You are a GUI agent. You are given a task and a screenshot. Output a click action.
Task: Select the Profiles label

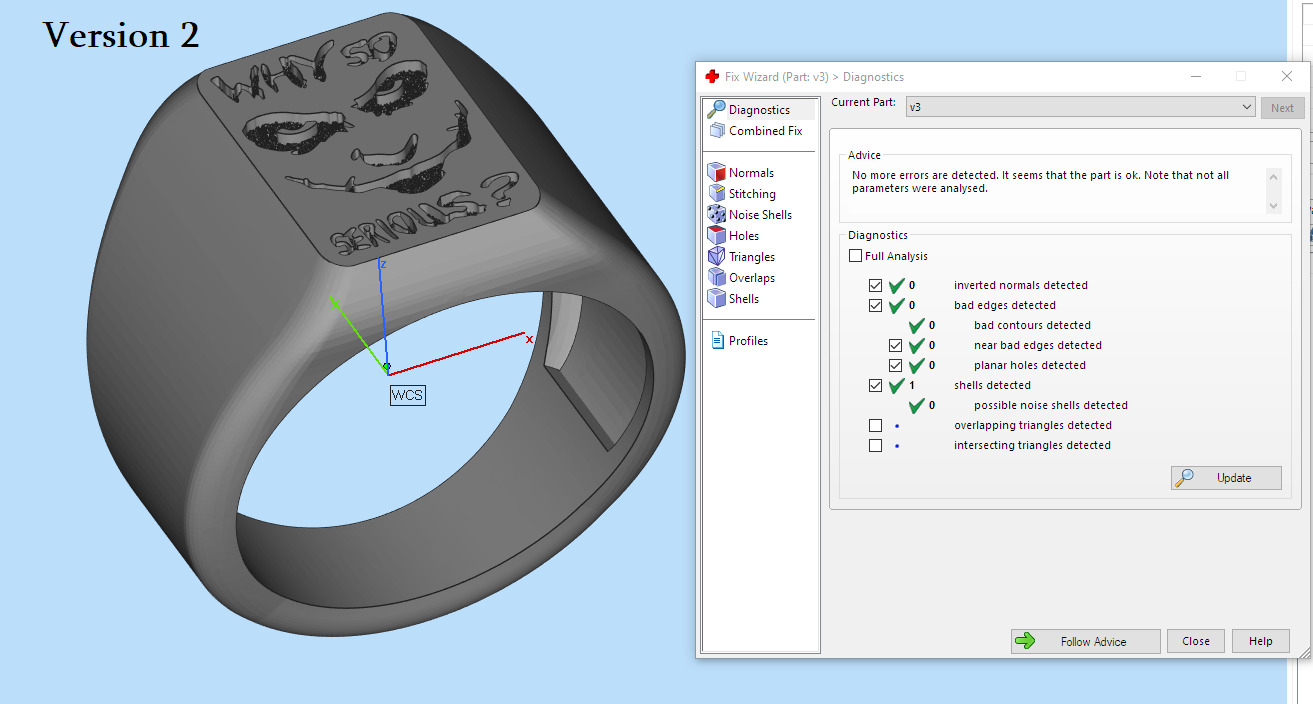748,341
